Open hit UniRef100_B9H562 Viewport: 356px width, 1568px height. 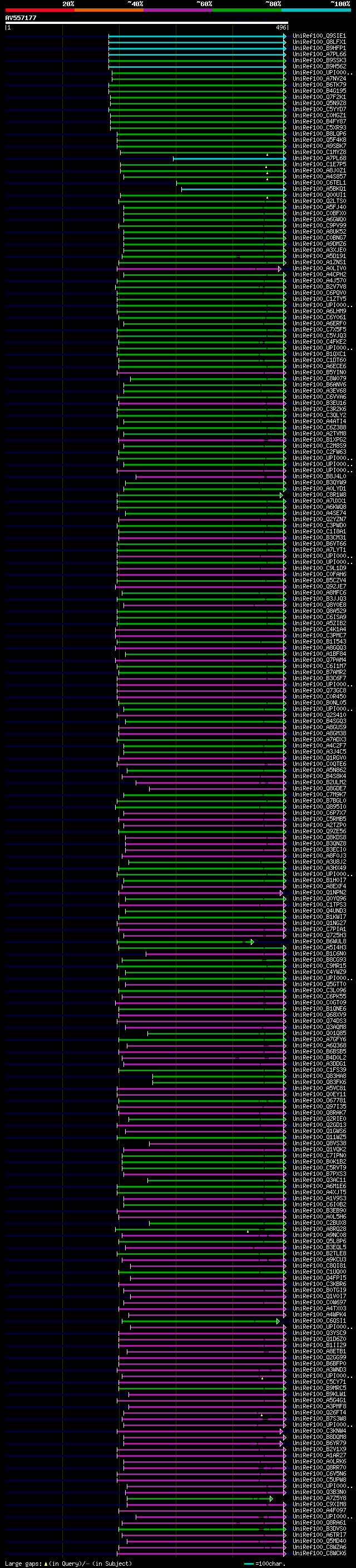[319, 66]
